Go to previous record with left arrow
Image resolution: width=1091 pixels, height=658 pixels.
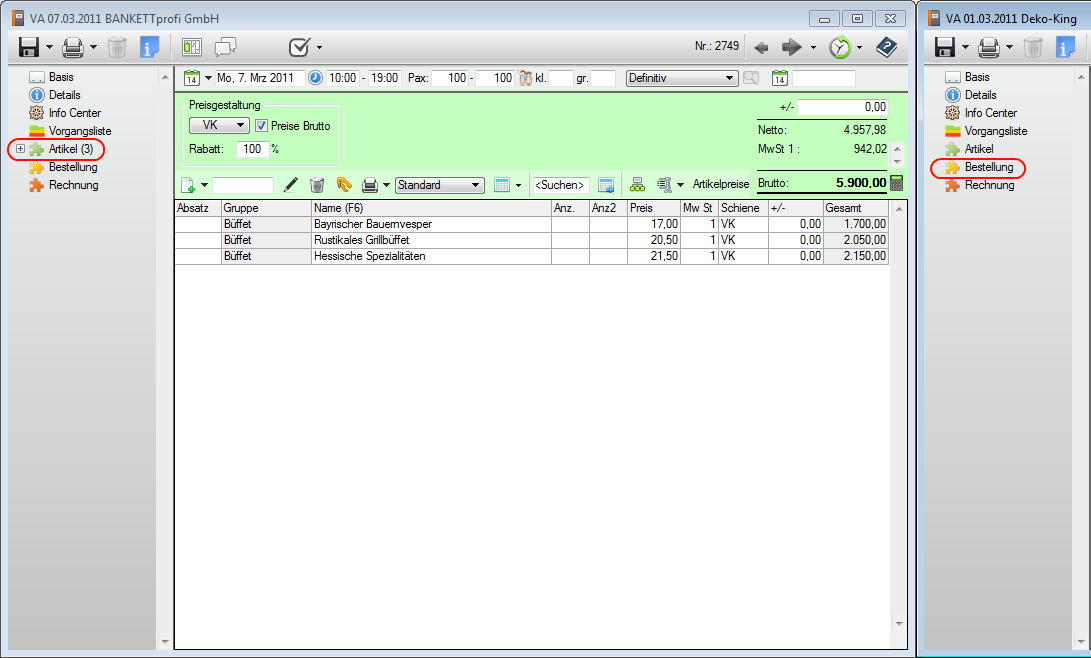click(x=761, y=47)
